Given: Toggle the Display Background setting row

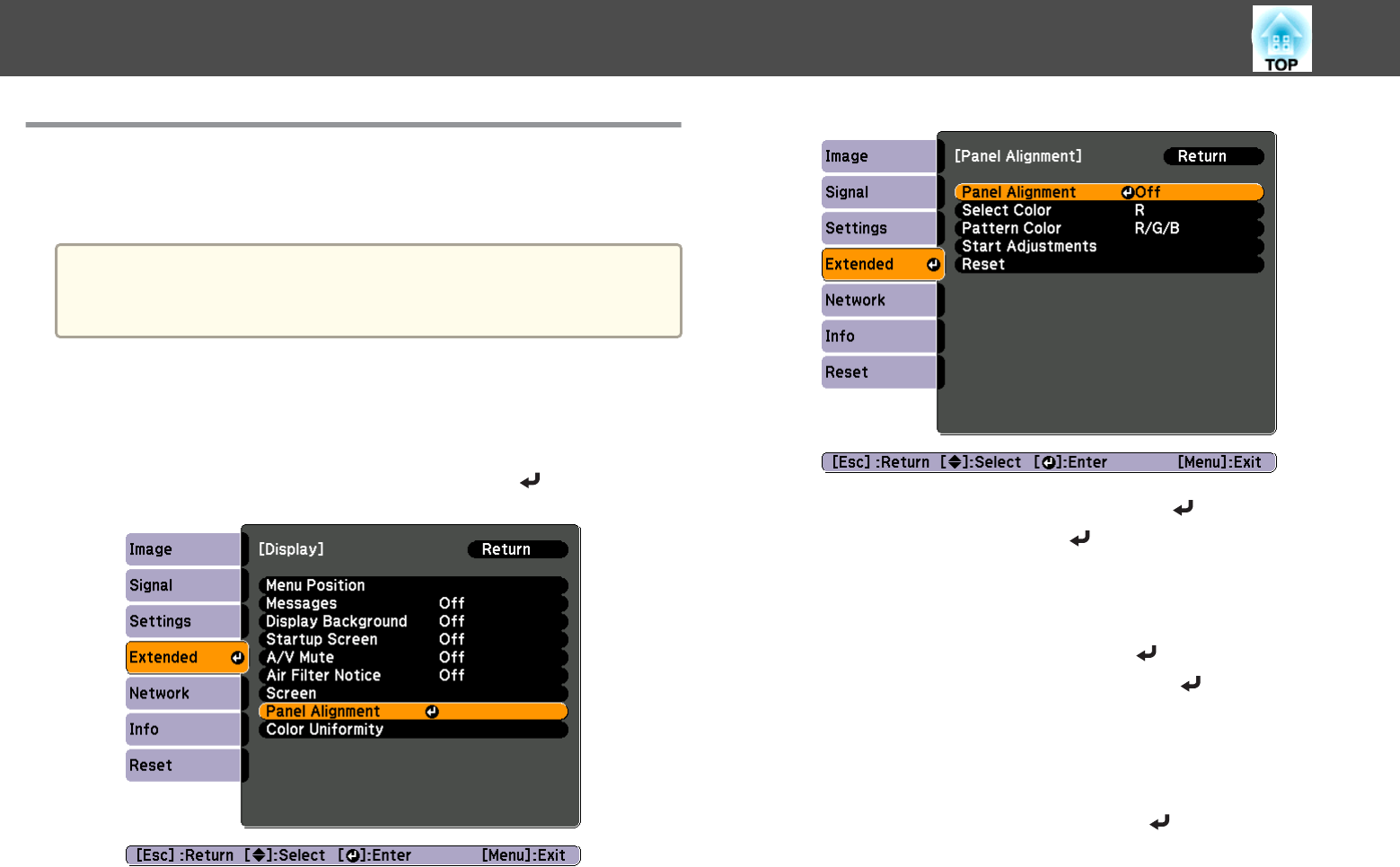Looking at the screenshot, I should coord(413,621).
